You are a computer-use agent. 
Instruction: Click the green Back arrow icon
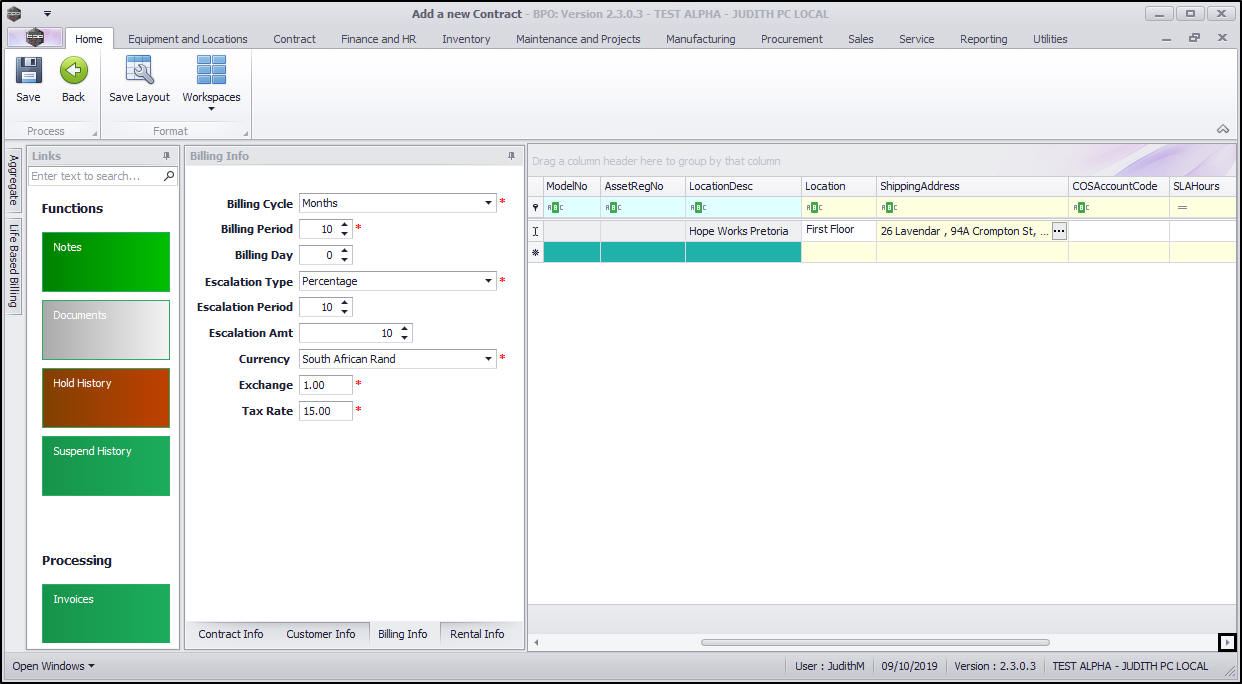point(73,70)
